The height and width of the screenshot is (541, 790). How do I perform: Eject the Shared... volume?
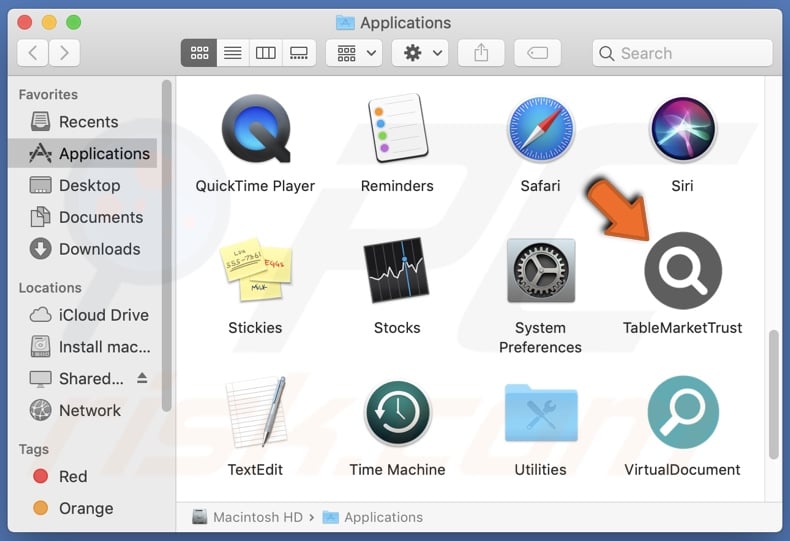142,378
